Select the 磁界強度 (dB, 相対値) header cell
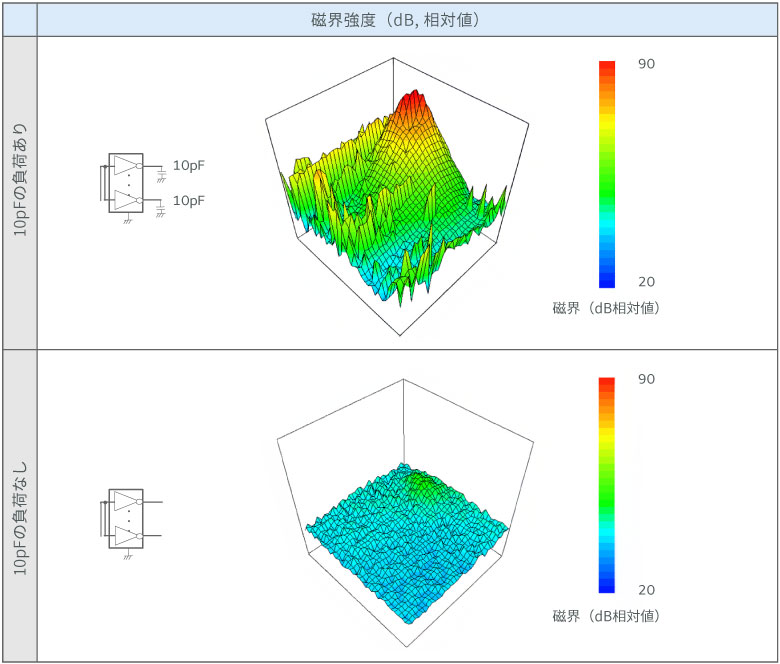 pyautogui.click(x=407, y=20)
